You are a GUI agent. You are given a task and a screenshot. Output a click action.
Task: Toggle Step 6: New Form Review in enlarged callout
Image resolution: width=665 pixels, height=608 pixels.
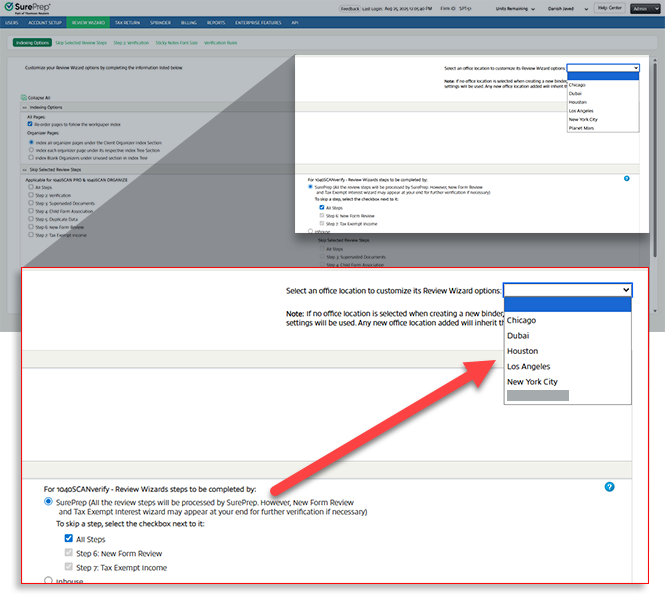coord(68,552)
